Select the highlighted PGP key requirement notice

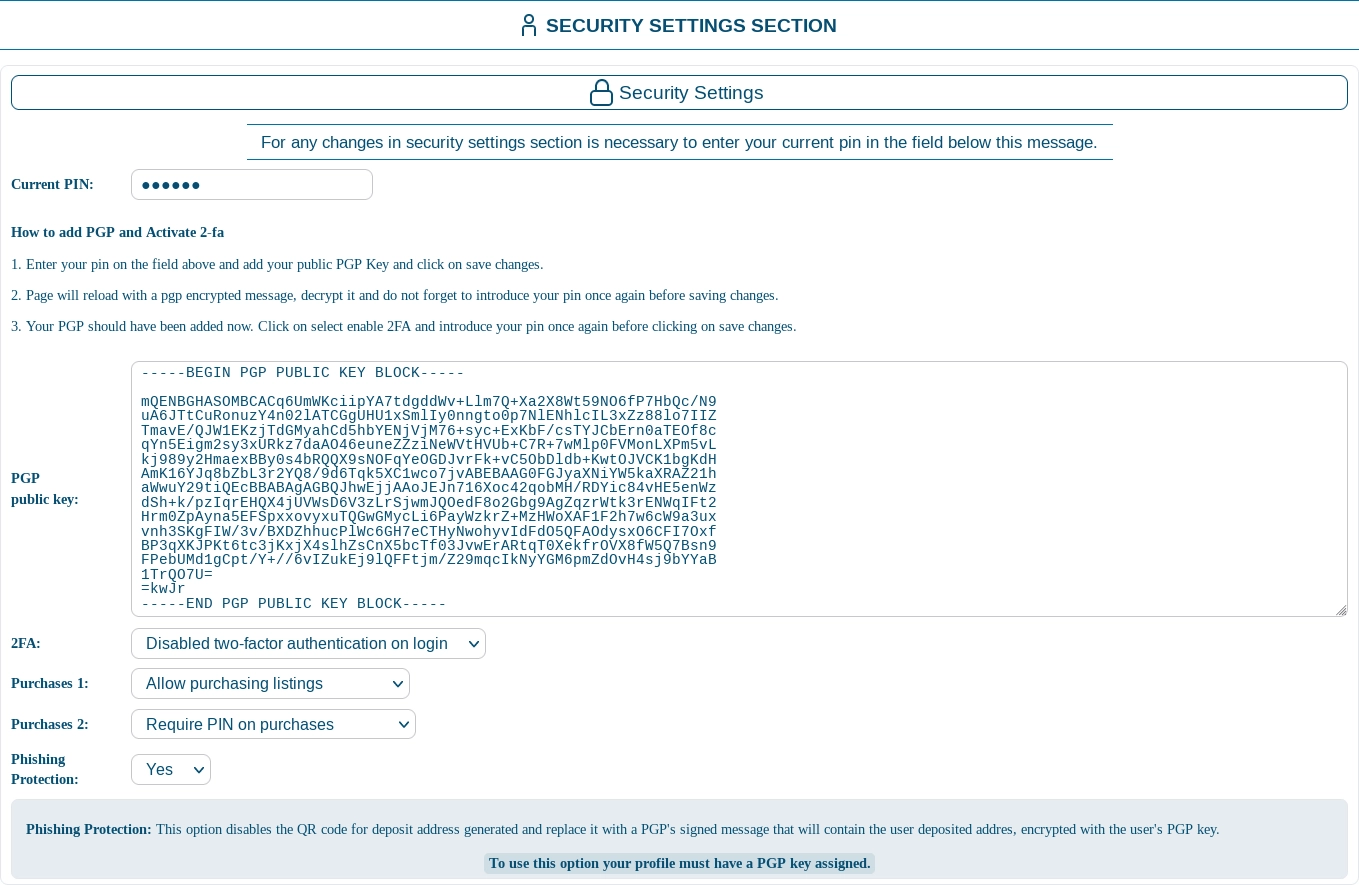[x=679, y=863]
